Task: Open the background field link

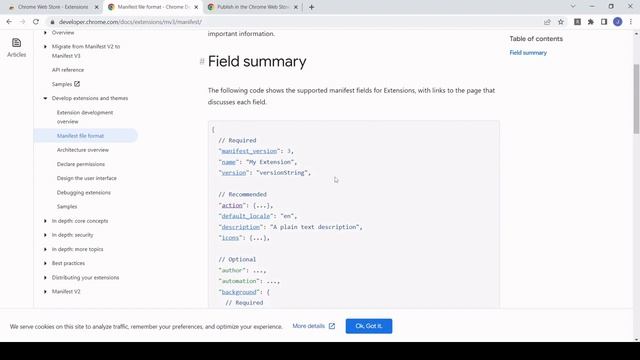Action: [x=239, y=292]
